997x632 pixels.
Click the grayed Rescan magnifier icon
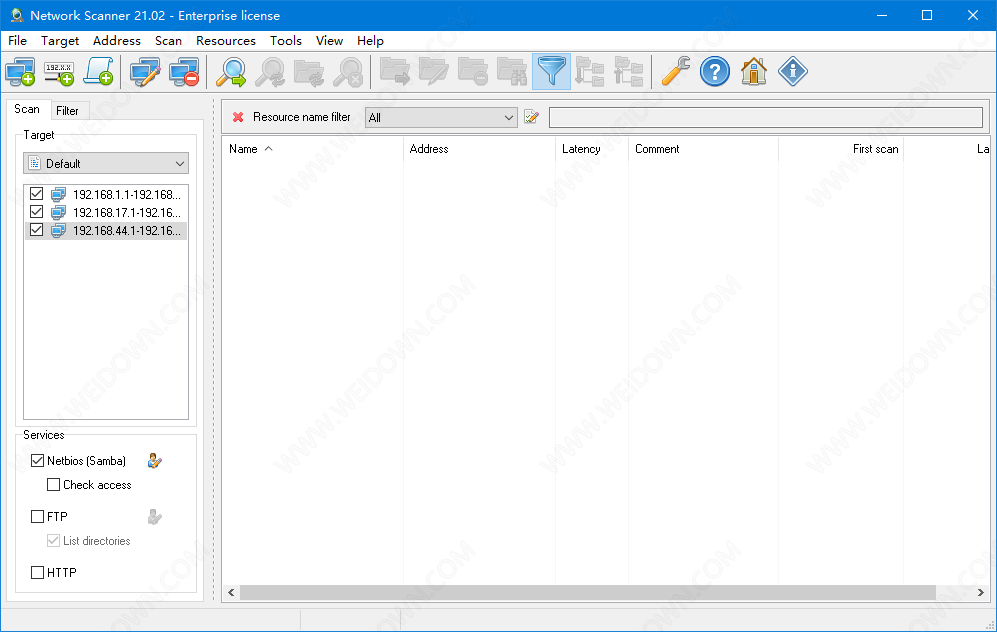click(x=270, y=71)
